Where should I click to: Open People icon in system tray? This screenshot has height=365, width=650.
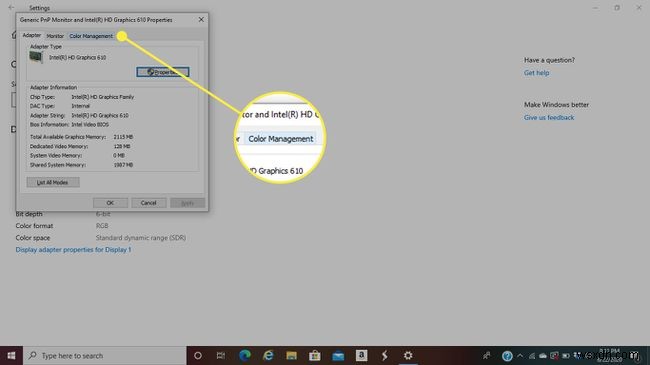click(x=487, y=355)
